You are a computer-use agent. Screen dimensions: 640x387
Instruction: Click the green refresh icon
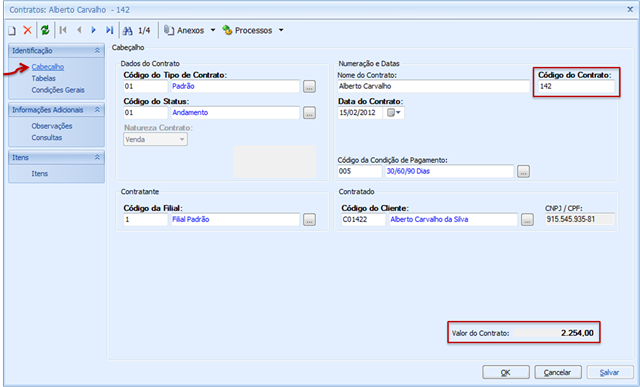pos(45,30)
